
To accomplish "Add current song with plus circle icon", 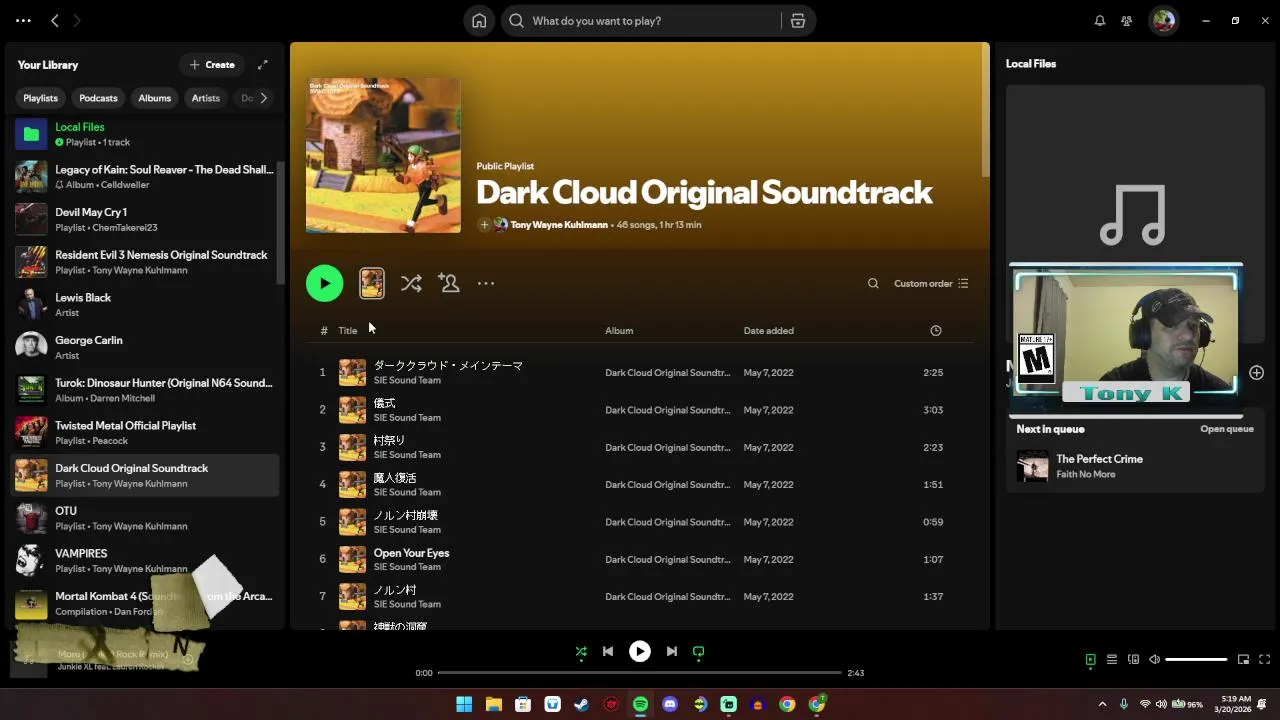I will (x=1256, y=373).
